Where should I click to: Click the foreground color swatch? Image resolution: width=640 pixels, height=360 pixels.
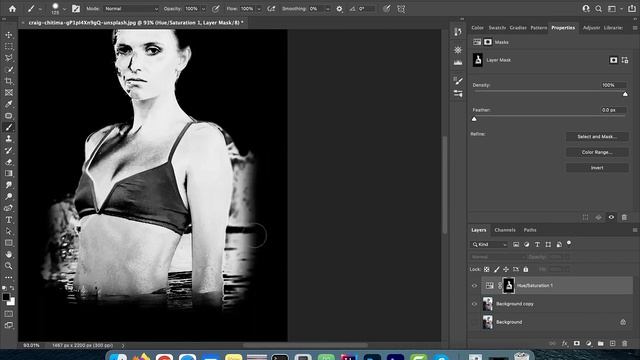click(x=6, y=297)
